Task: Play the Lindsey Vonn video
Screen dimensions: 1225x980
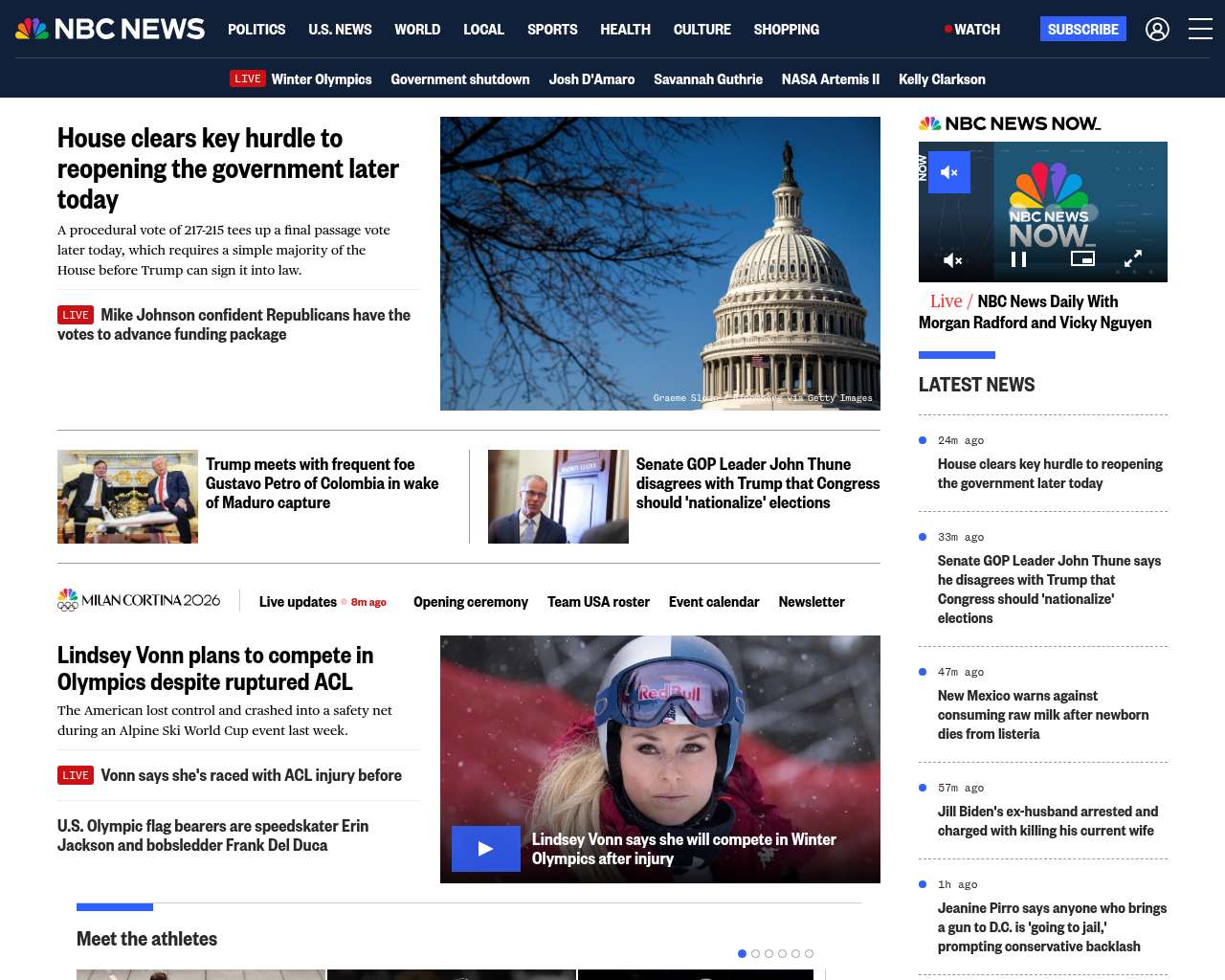Action: click(485, 849)
